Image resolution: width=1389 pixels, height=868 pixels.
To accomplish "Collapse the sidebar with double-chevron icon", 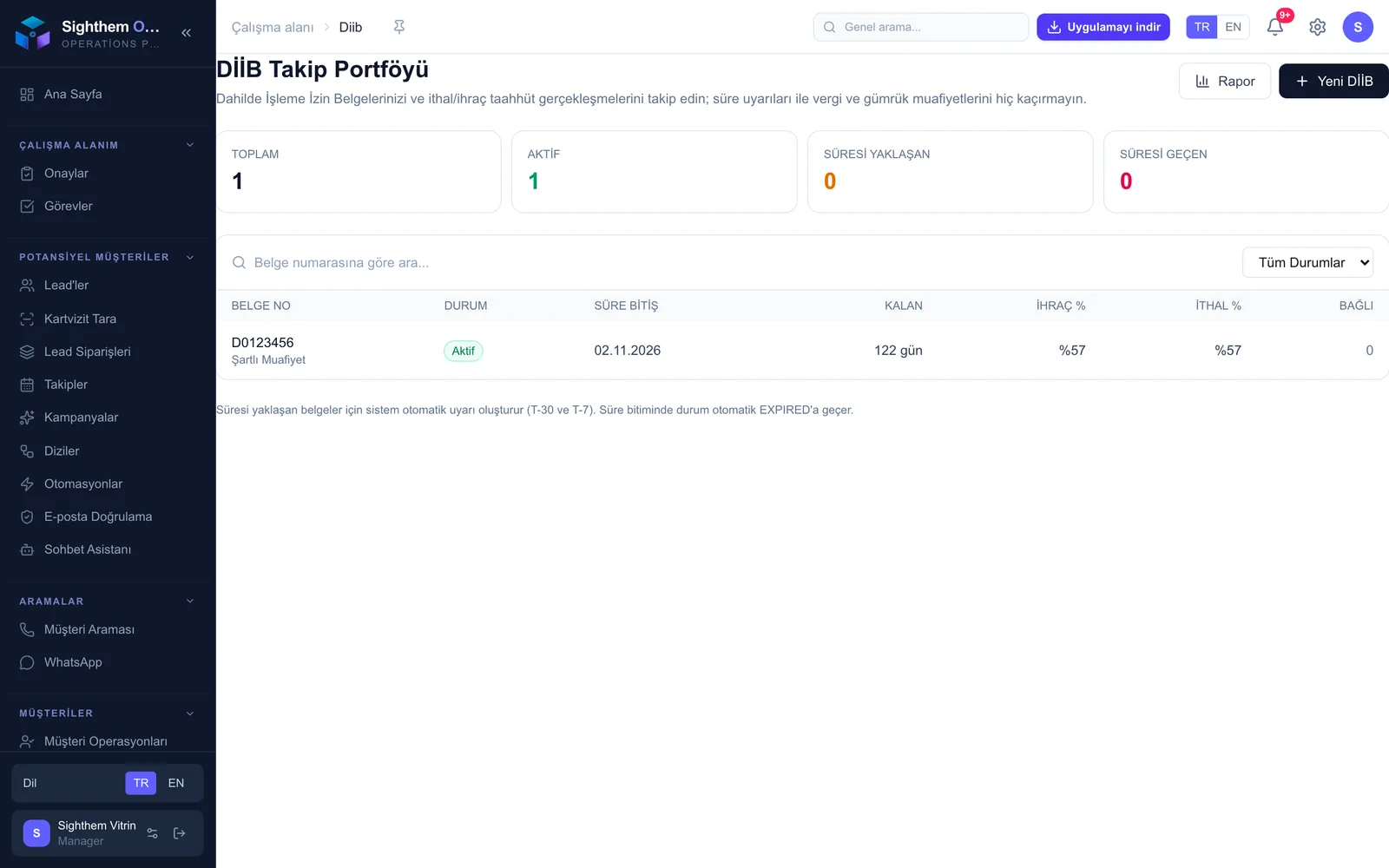I will coord(186,33).
